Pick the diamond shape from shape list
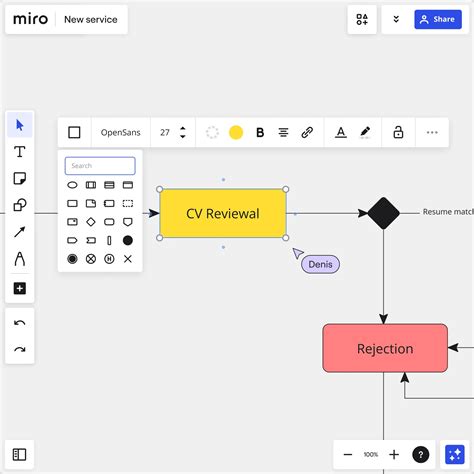The width and height of the screenshot is (474, 474). coord(91,222)
